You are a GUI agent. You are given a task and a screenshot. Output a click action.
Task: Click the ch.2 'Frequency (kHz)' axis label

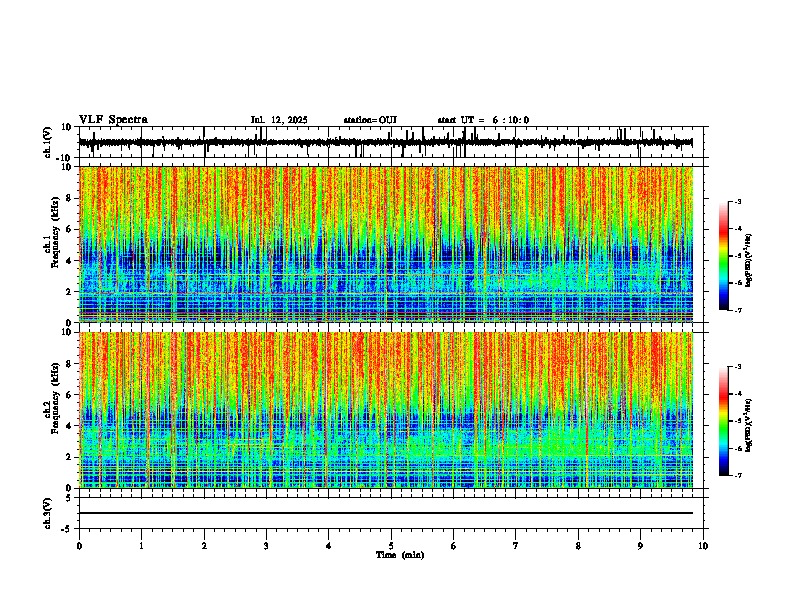55,397
